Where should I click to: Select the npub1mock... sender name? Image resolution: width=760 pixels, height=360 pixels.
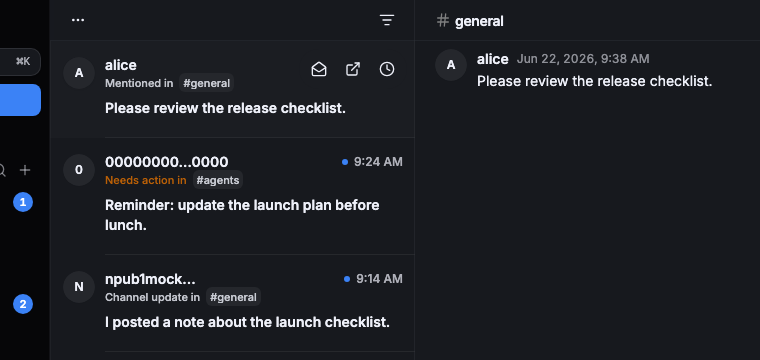(x=150, y=279)
